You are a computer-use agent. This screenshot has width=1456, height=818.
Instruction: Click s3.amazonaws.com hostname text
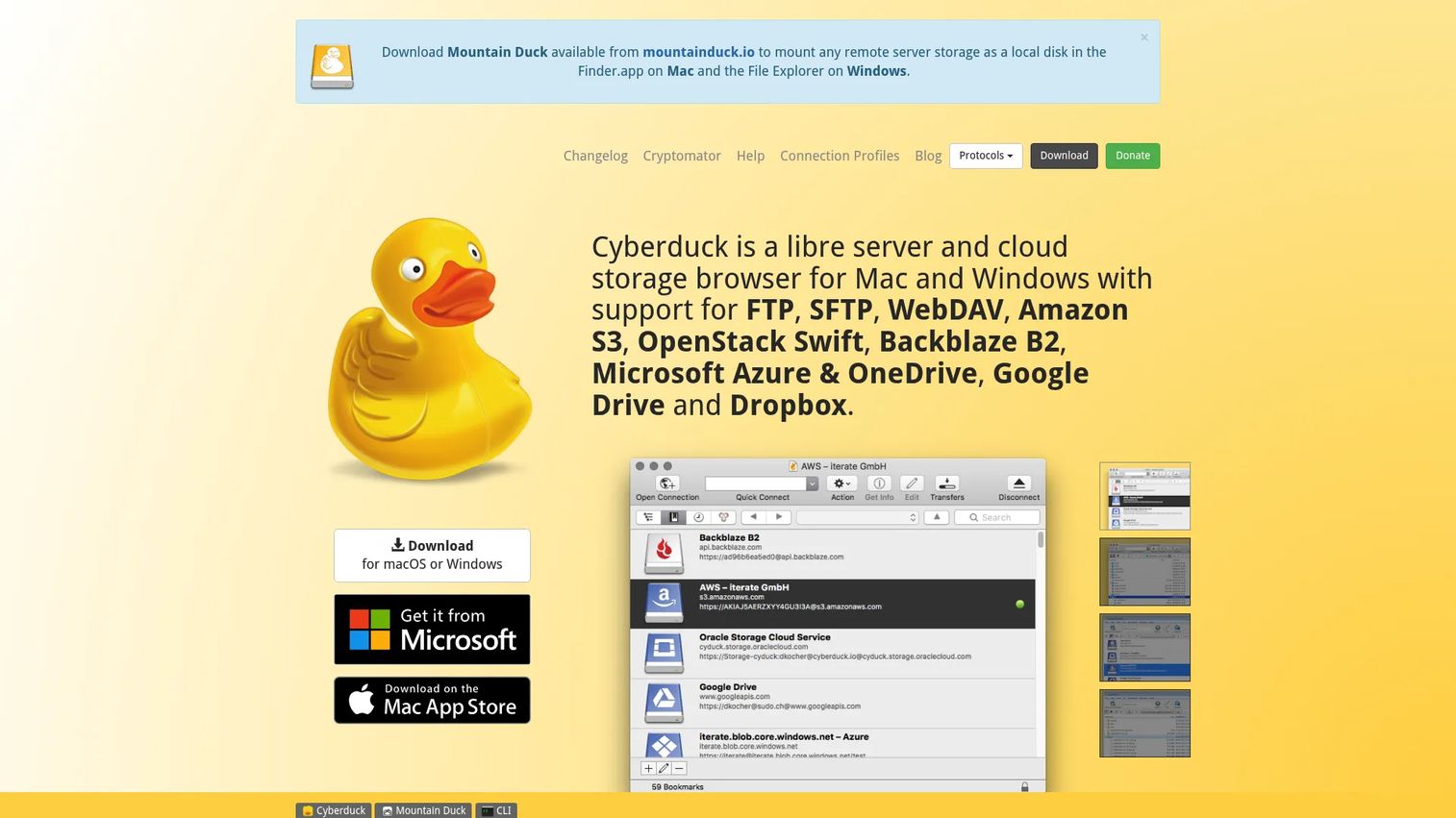731,597
